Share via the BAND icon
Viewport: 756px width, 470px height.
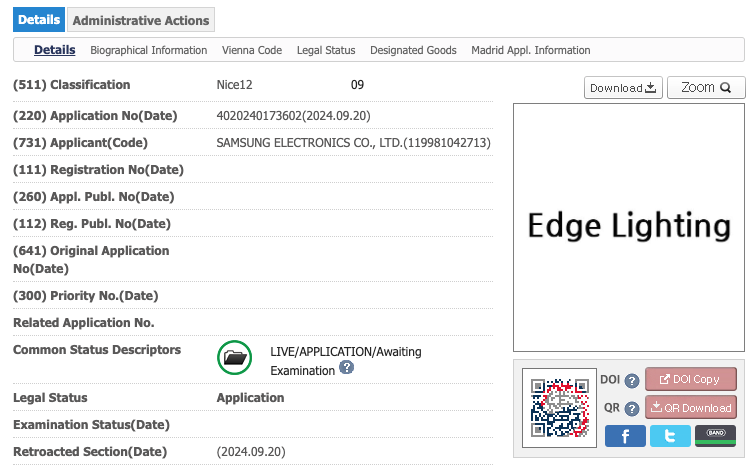[714, 436]
